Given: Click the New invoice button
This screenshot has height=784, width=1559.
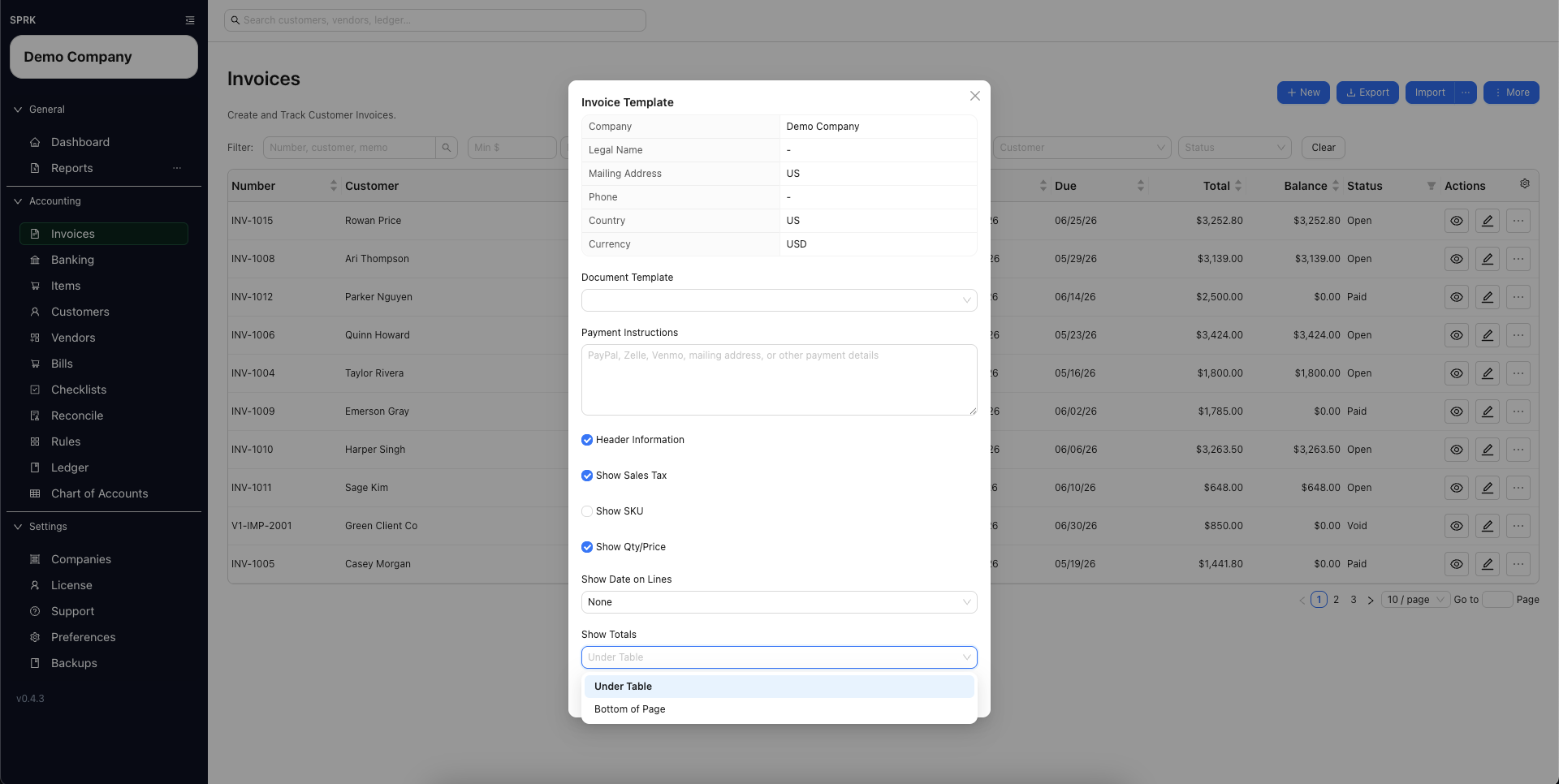Looking at the screenshot, I should click(1303, 93).
